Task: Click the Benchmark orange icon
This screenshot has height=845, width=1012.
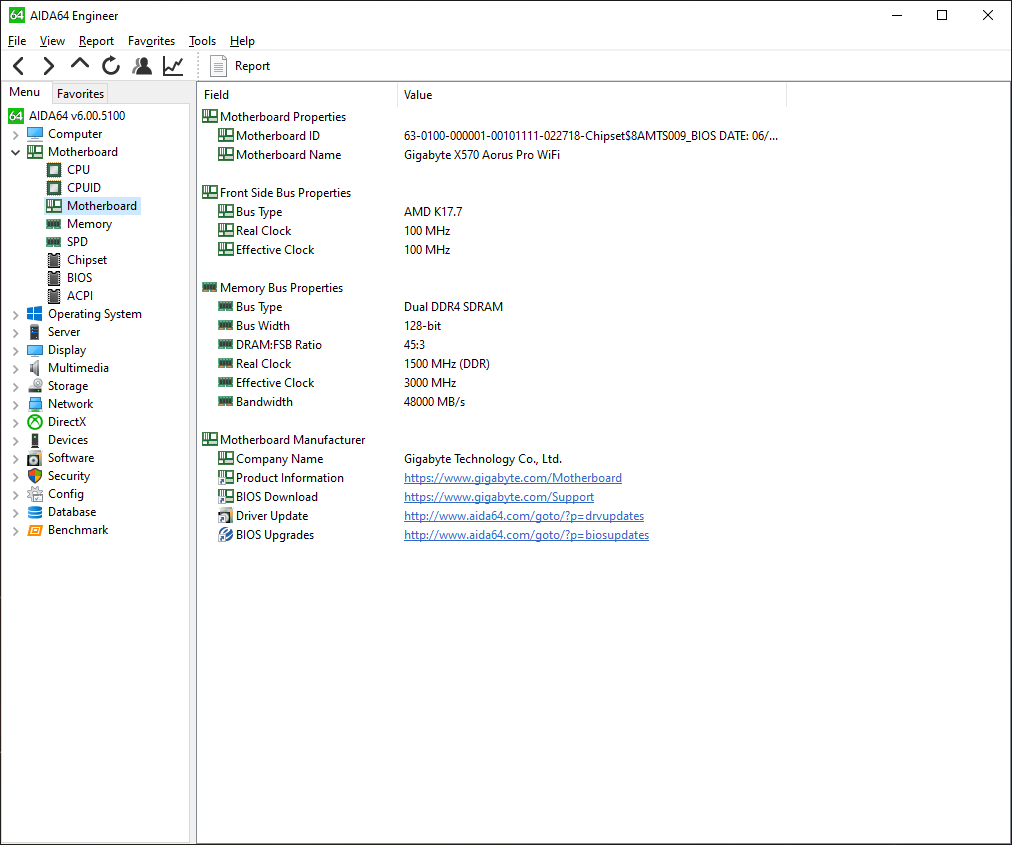Action: 35,530
